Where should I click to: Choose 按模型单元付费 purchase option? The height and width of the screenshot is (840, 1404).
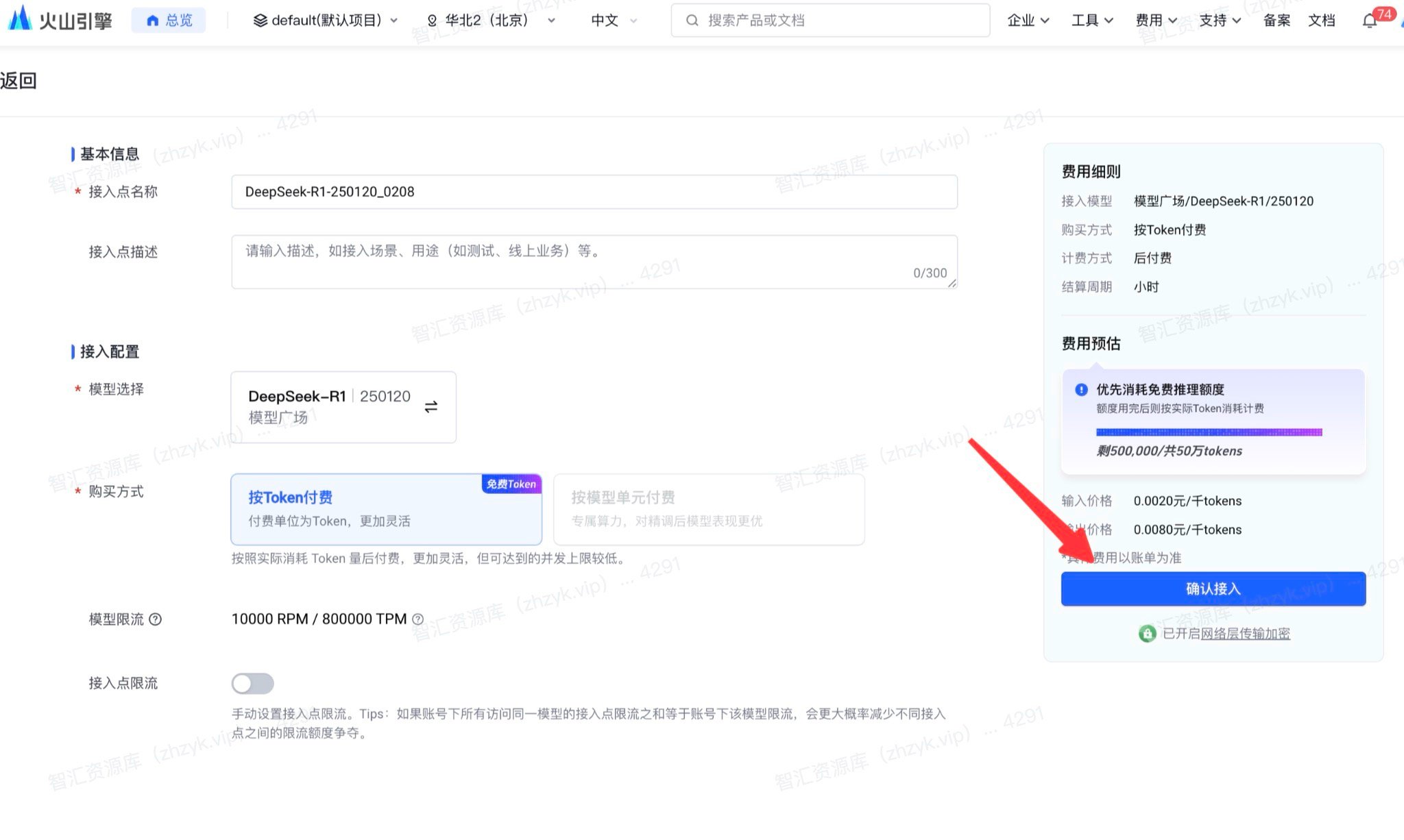click(709, 509)
